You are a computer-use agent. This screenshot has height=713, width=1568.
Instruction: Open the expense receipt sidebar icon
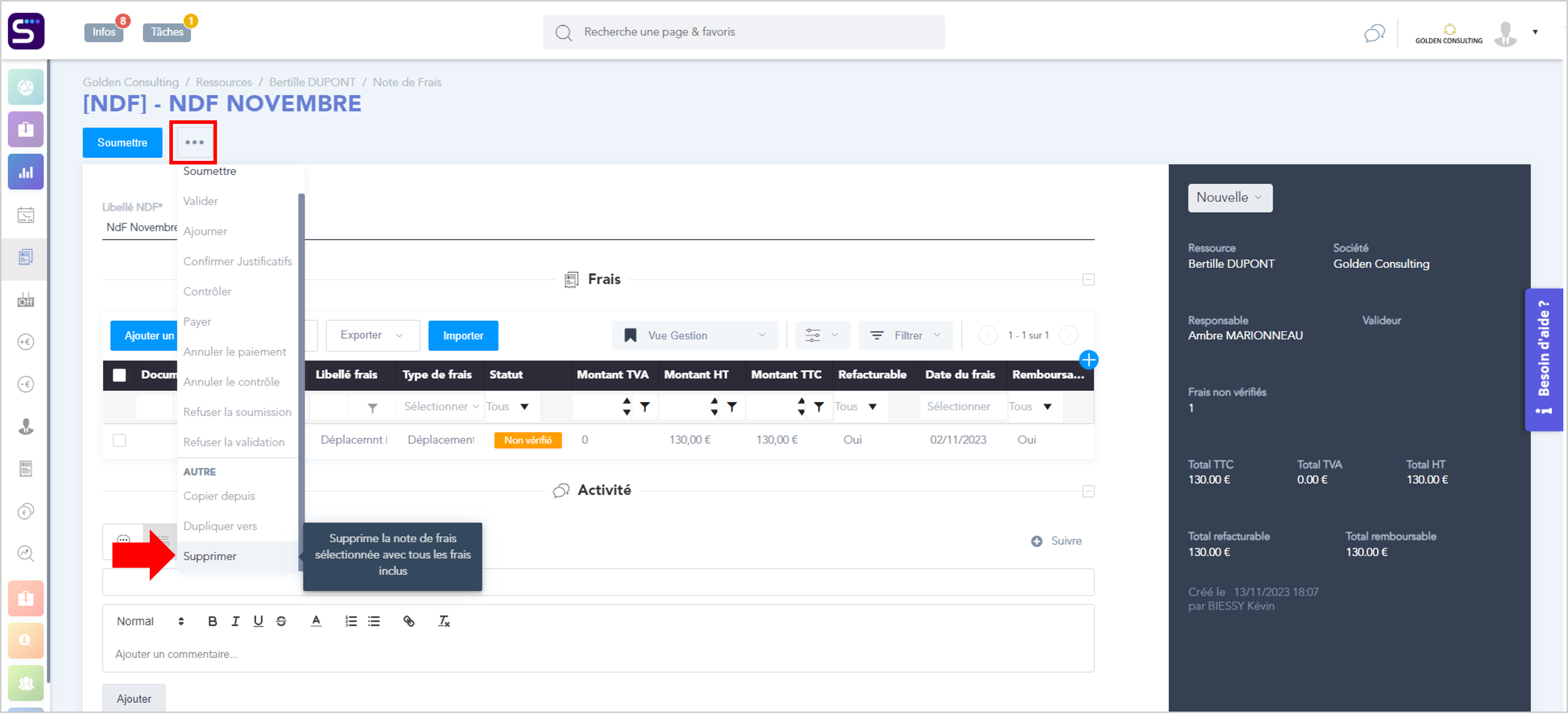click(x=26, y=257)
